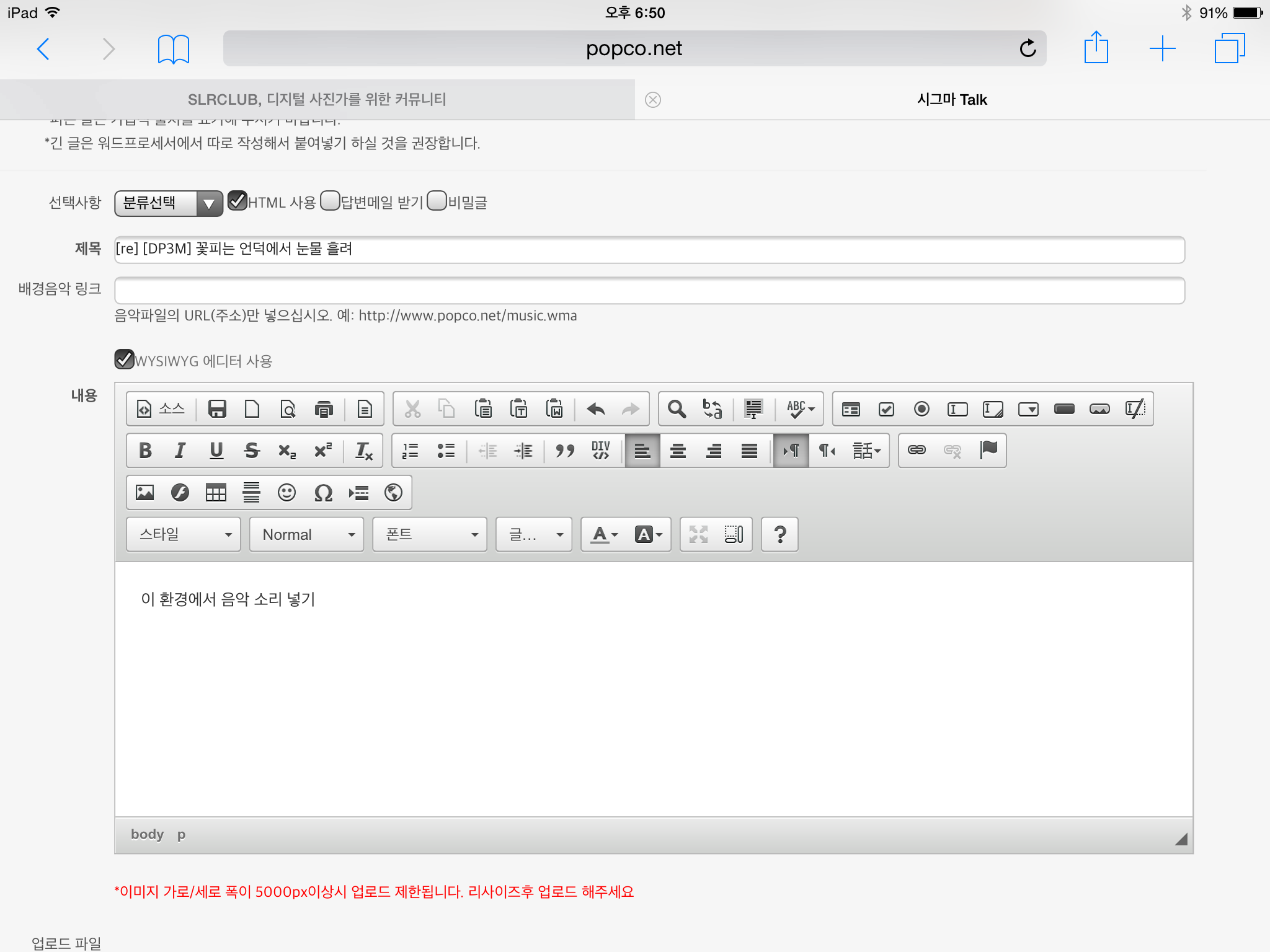This screenshot has width=1270, height=952.
Task: Switch to the SLRCLUB tab
Action: [x=317, y=100]
